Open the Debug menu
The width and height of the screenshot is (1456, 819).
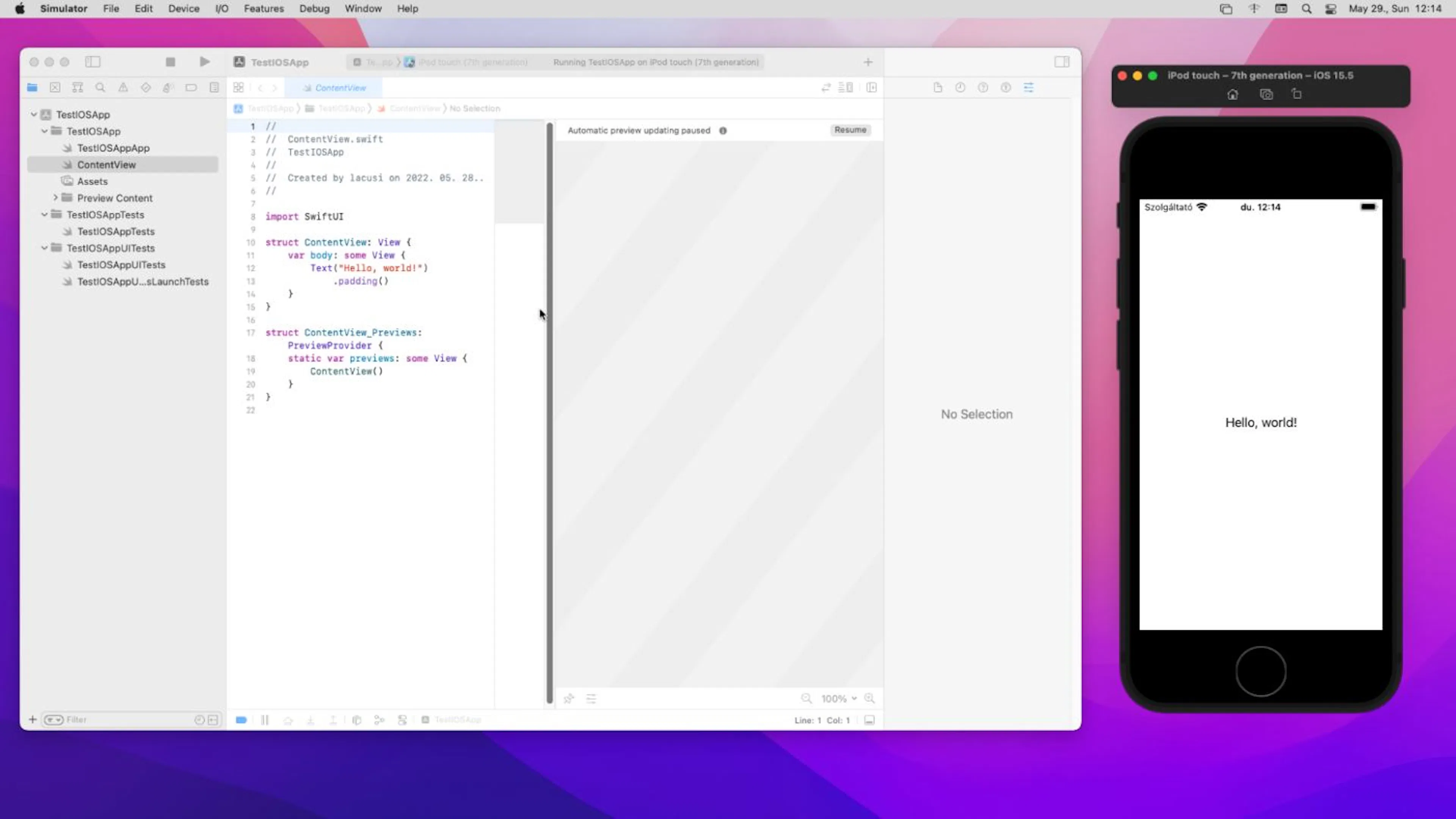click(314, 8)
